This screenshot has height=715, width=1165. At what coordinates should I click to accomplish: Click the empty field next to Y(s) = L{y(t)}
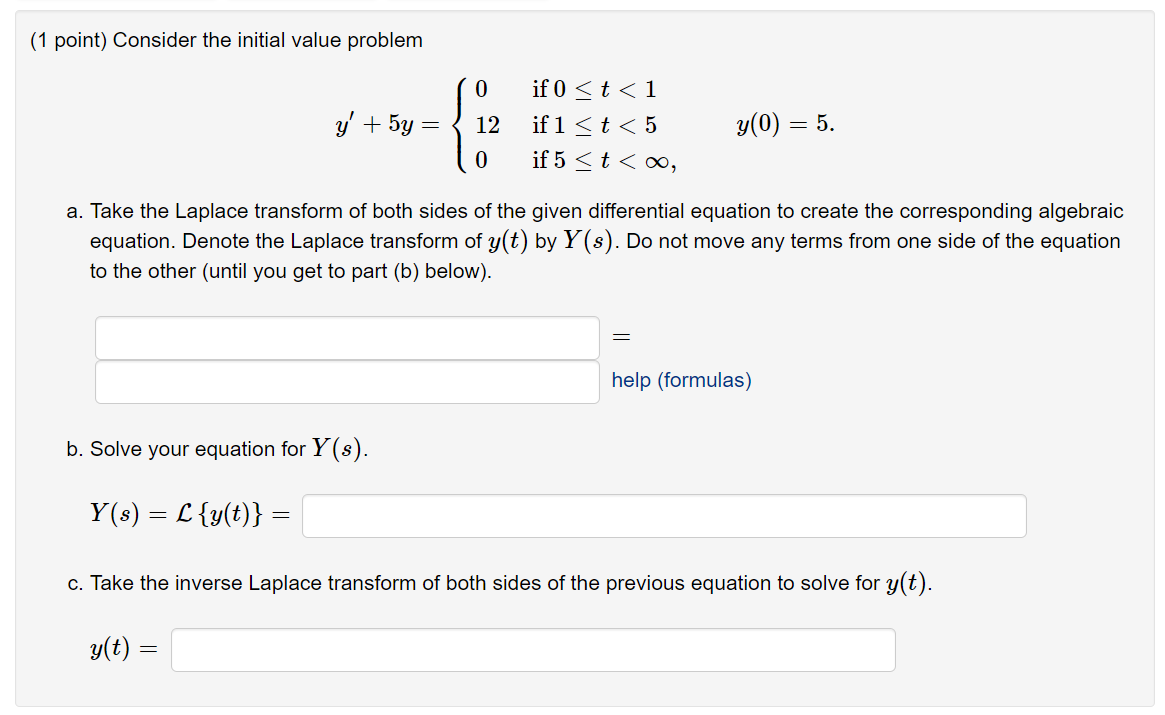(665, 515)
